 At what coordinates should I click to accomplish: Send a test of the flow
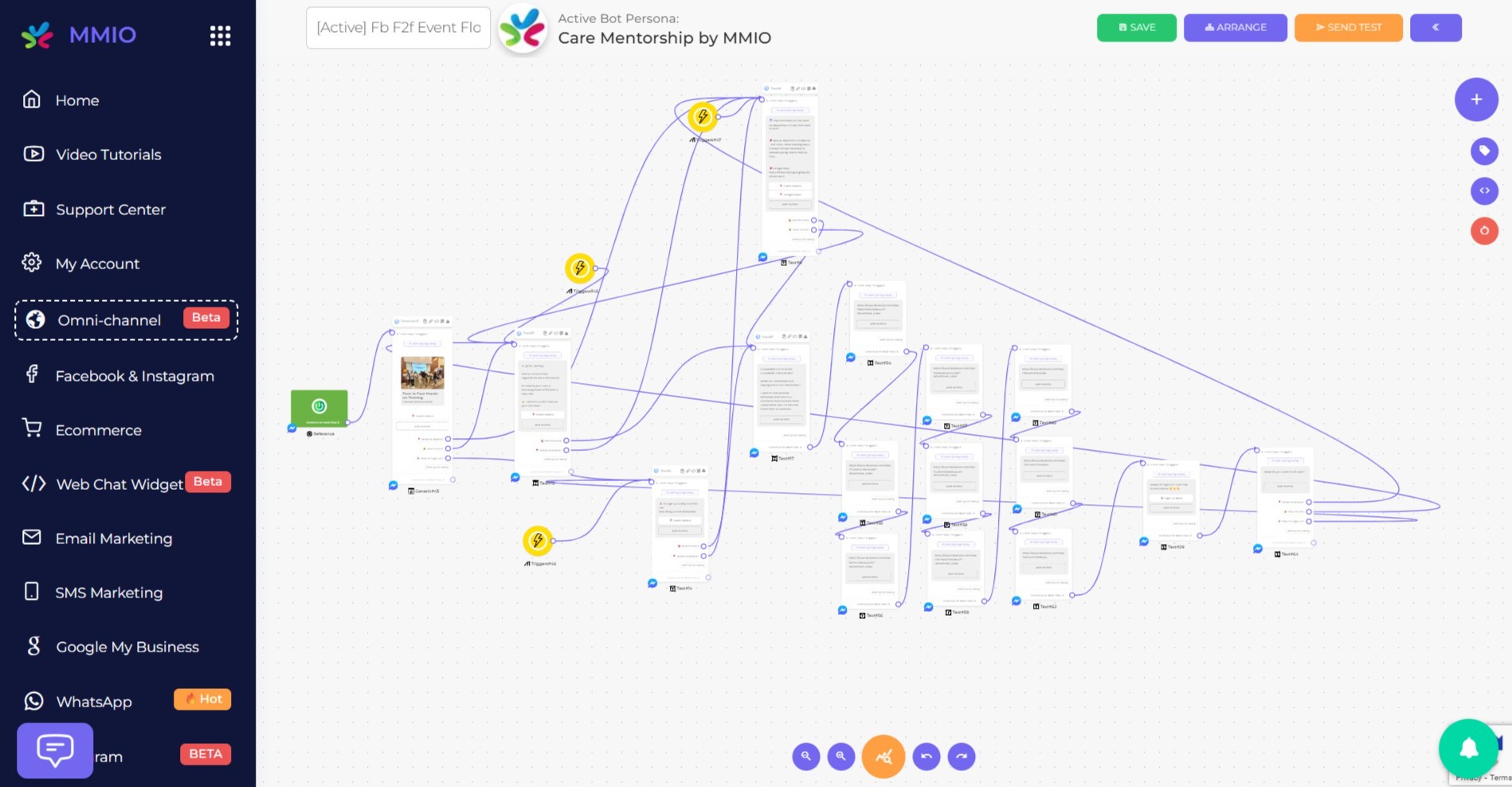point(1348,27)
